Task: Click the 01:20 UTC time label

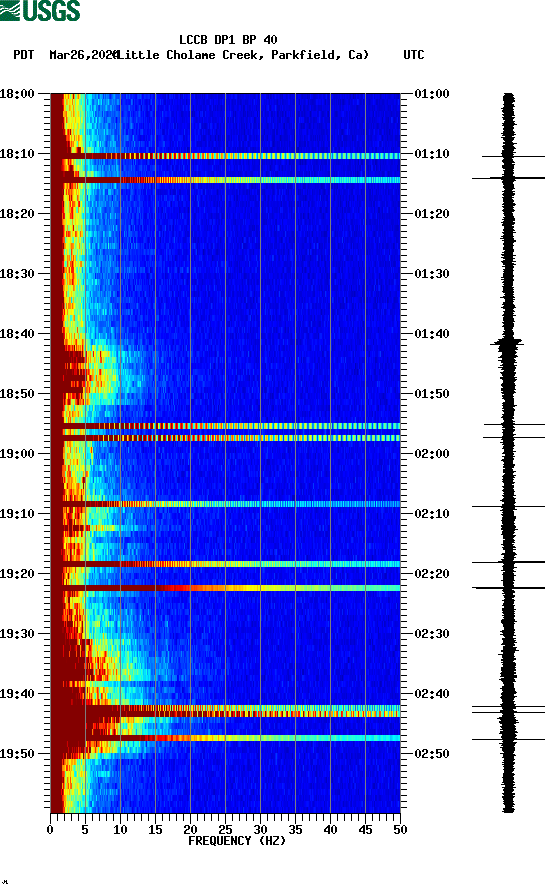Action: coord(432,214)
